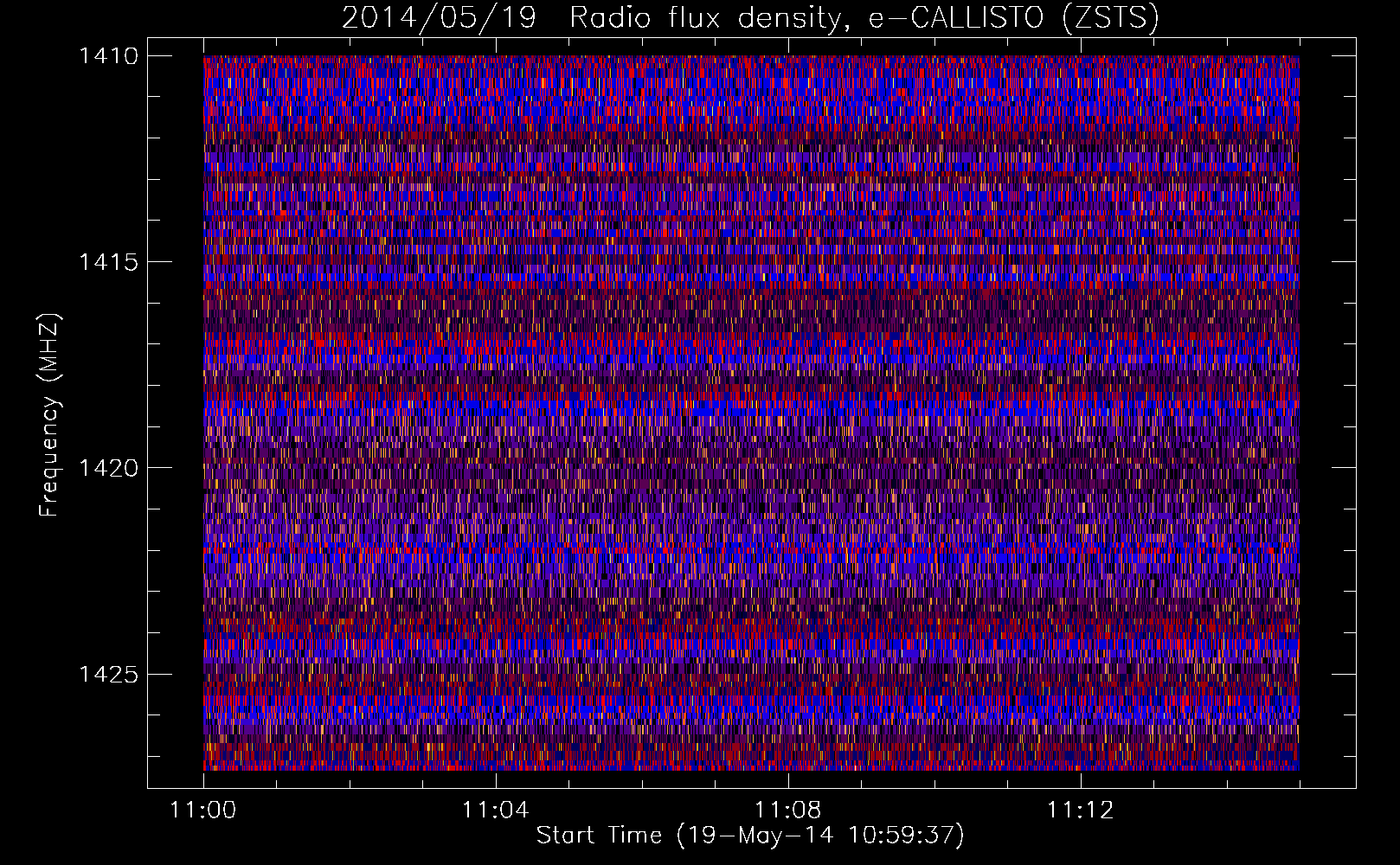Click the '1410' frequency axis label
The width and height of the screenshot is (1400, 865).
pyautogui.click(x=109, y=56)
